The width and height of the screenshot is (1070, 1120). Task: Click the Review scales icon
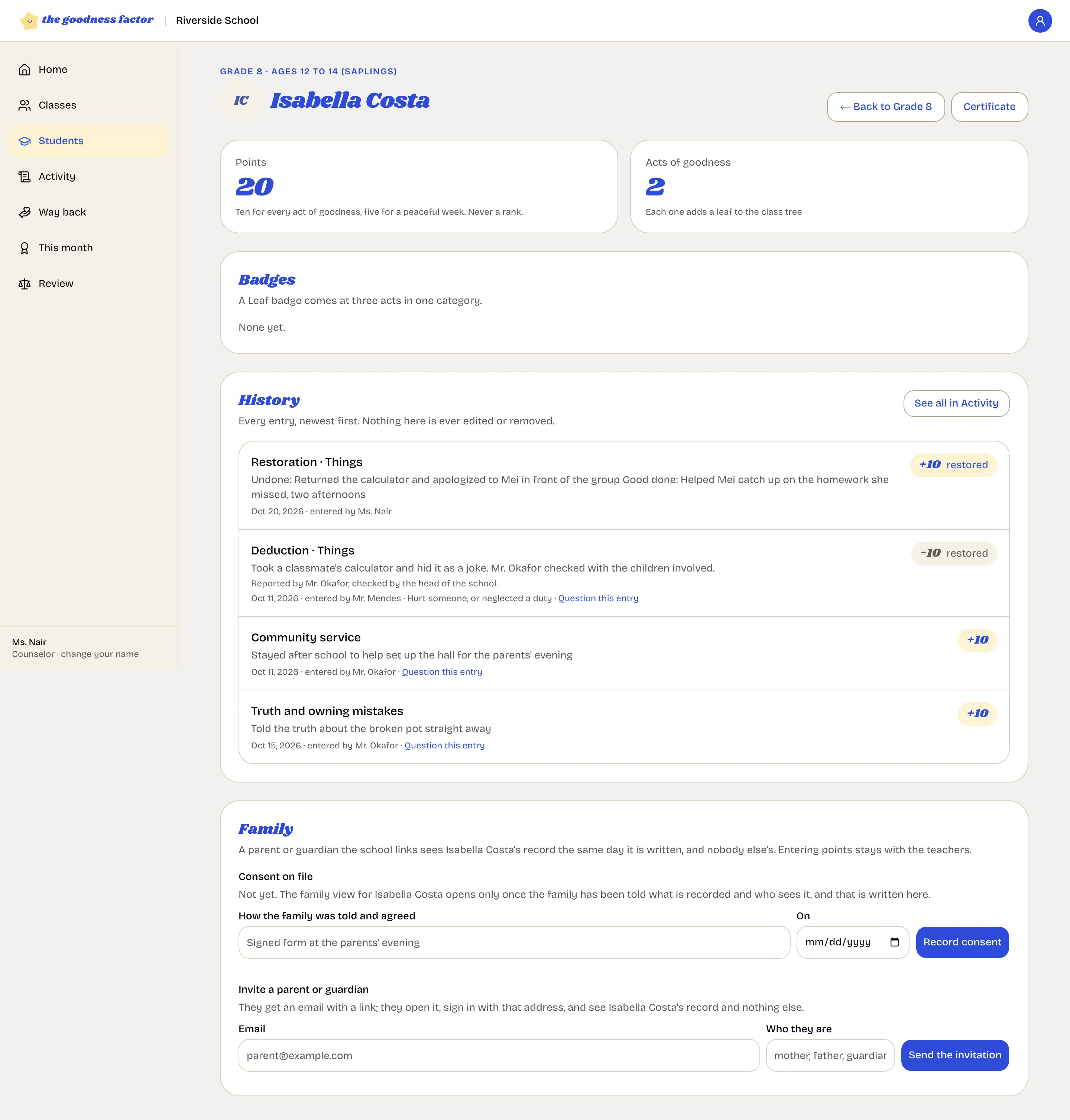[x=25, y=284]
